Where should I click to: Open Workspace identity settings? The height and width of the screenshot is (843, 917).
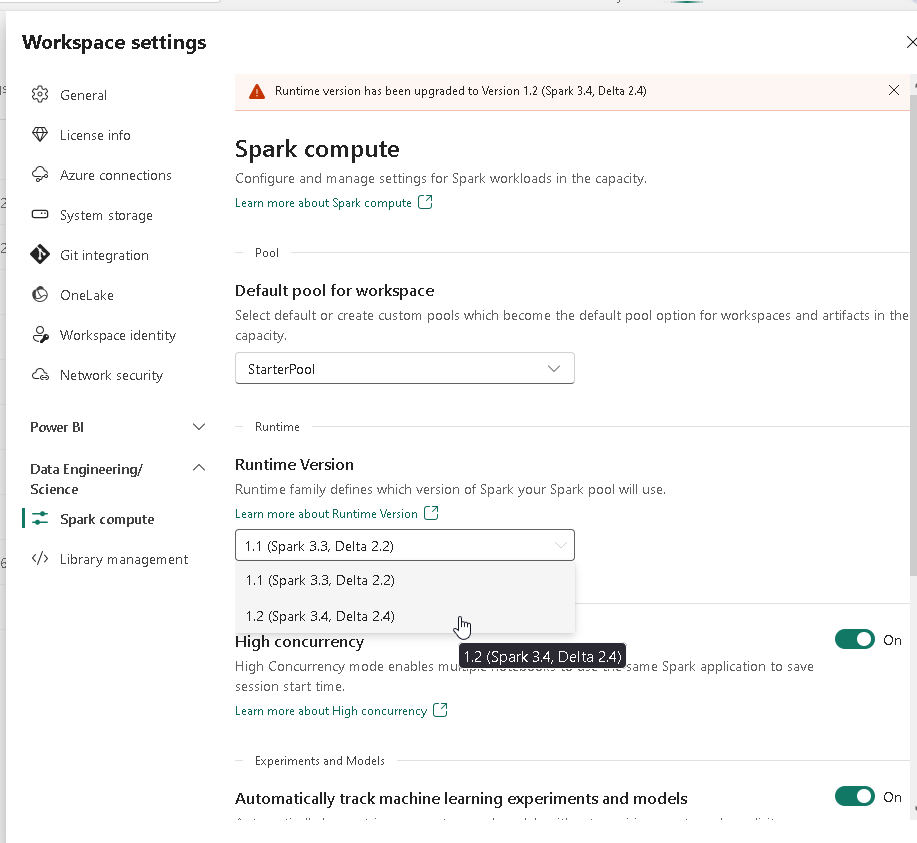tap(40, 335)
